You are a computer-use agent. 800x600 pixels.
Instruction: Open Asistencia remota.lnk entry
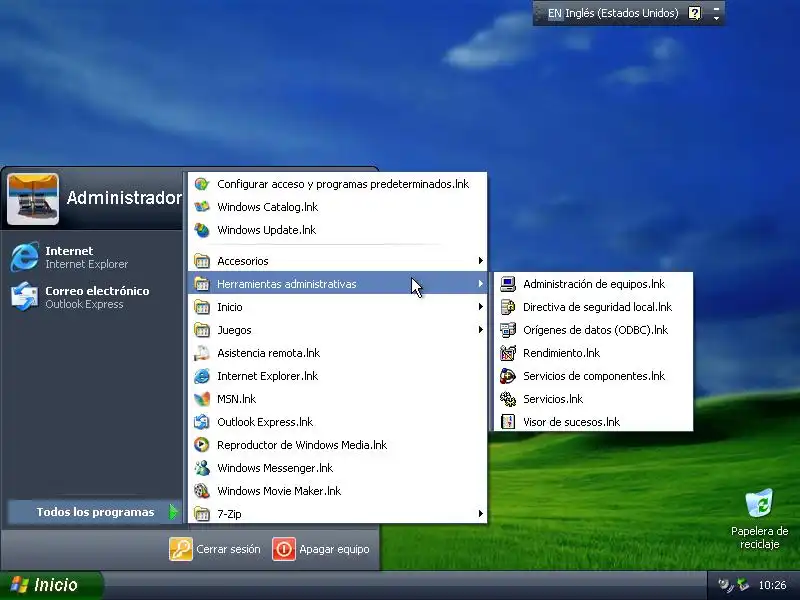[337, 353]
